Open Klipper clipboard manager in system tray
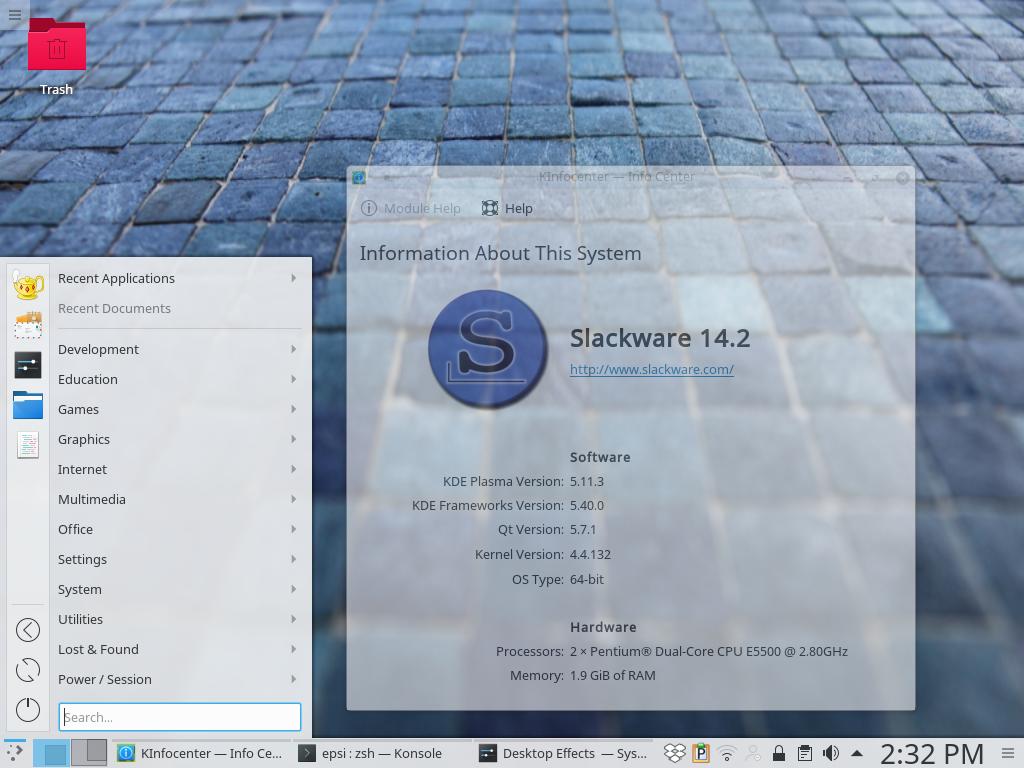 pyautogui.click(x=805, y=753)
